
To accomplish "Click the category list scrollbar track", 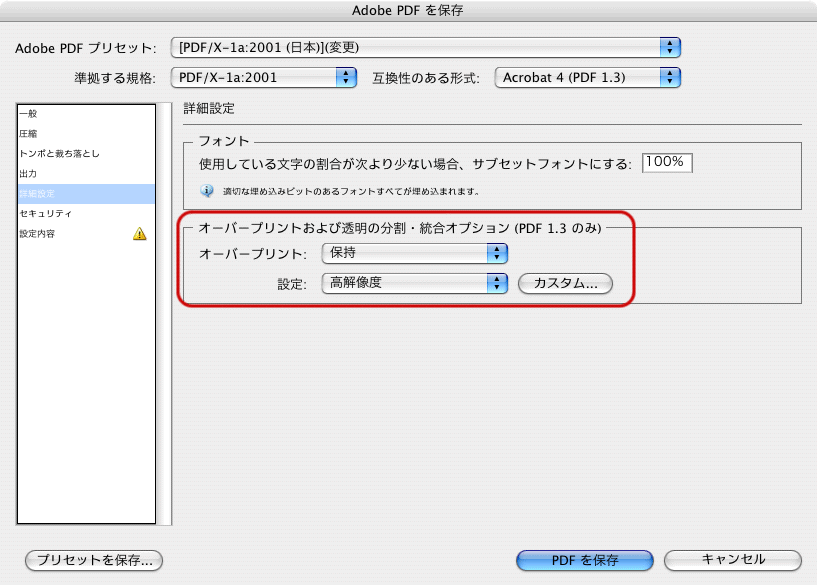I will 165,314.
